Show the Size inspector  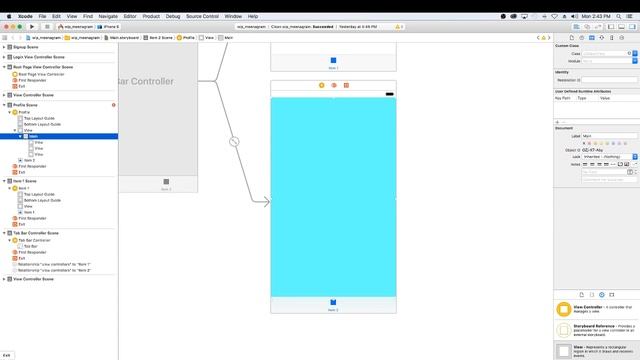click(611, 38)
